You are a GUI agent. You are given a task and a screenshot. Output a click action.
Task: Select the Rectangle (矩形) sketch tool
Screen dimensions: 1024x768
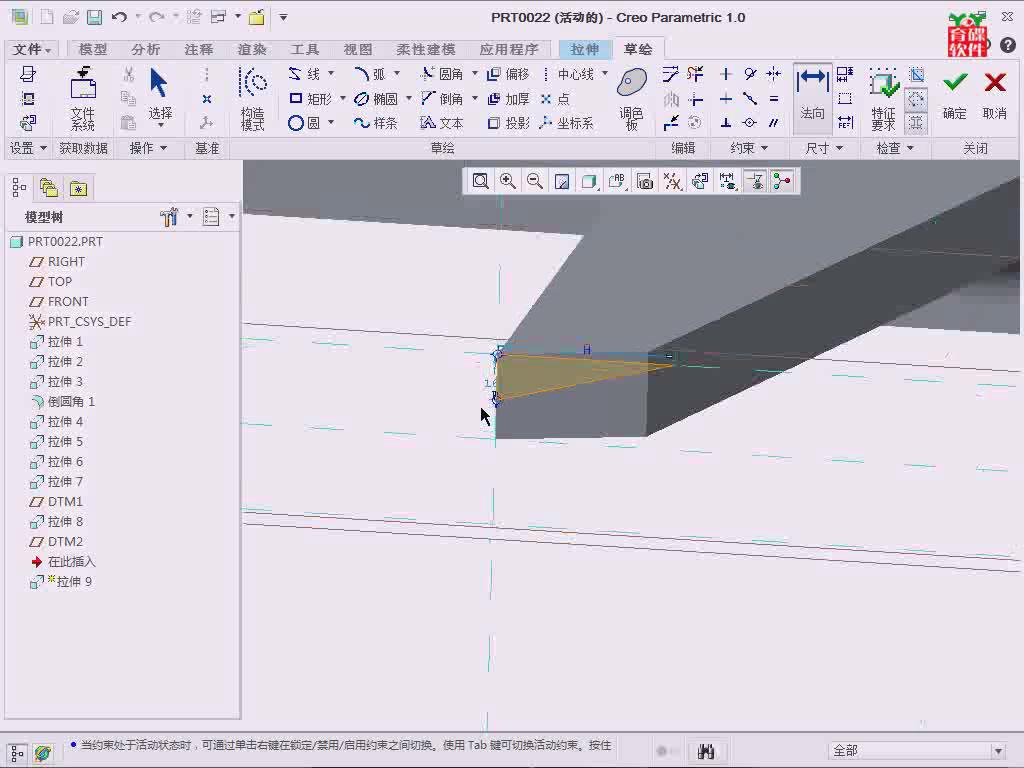point(310,99)
